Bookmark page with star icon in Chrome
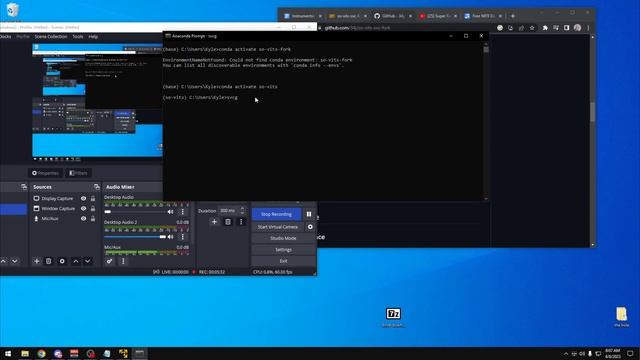 coord(532,28)
